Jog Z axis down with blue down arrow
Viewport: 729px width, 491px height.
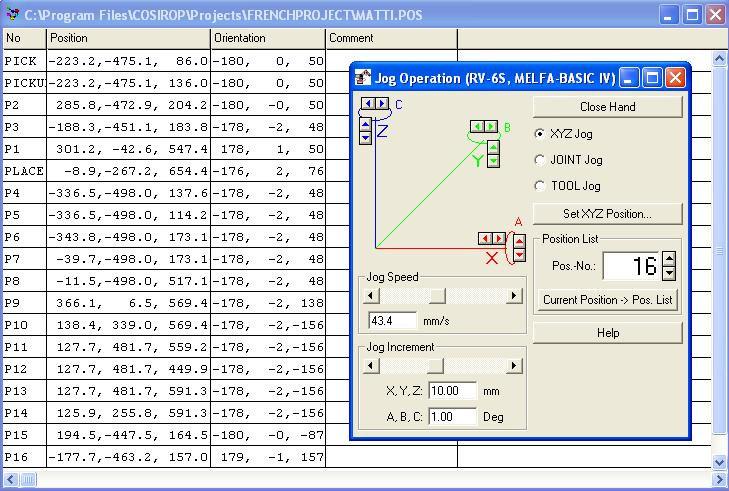tap(365, 138)
